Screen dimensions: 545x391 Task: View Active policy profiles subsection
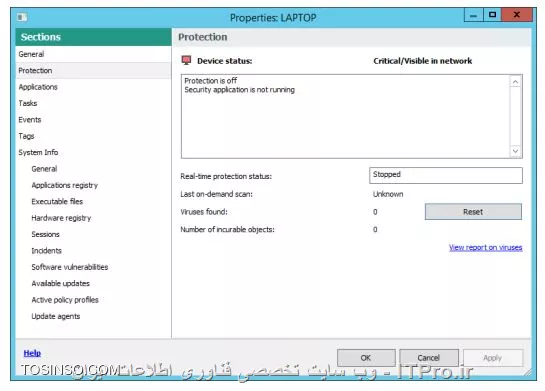pos(65,300)
